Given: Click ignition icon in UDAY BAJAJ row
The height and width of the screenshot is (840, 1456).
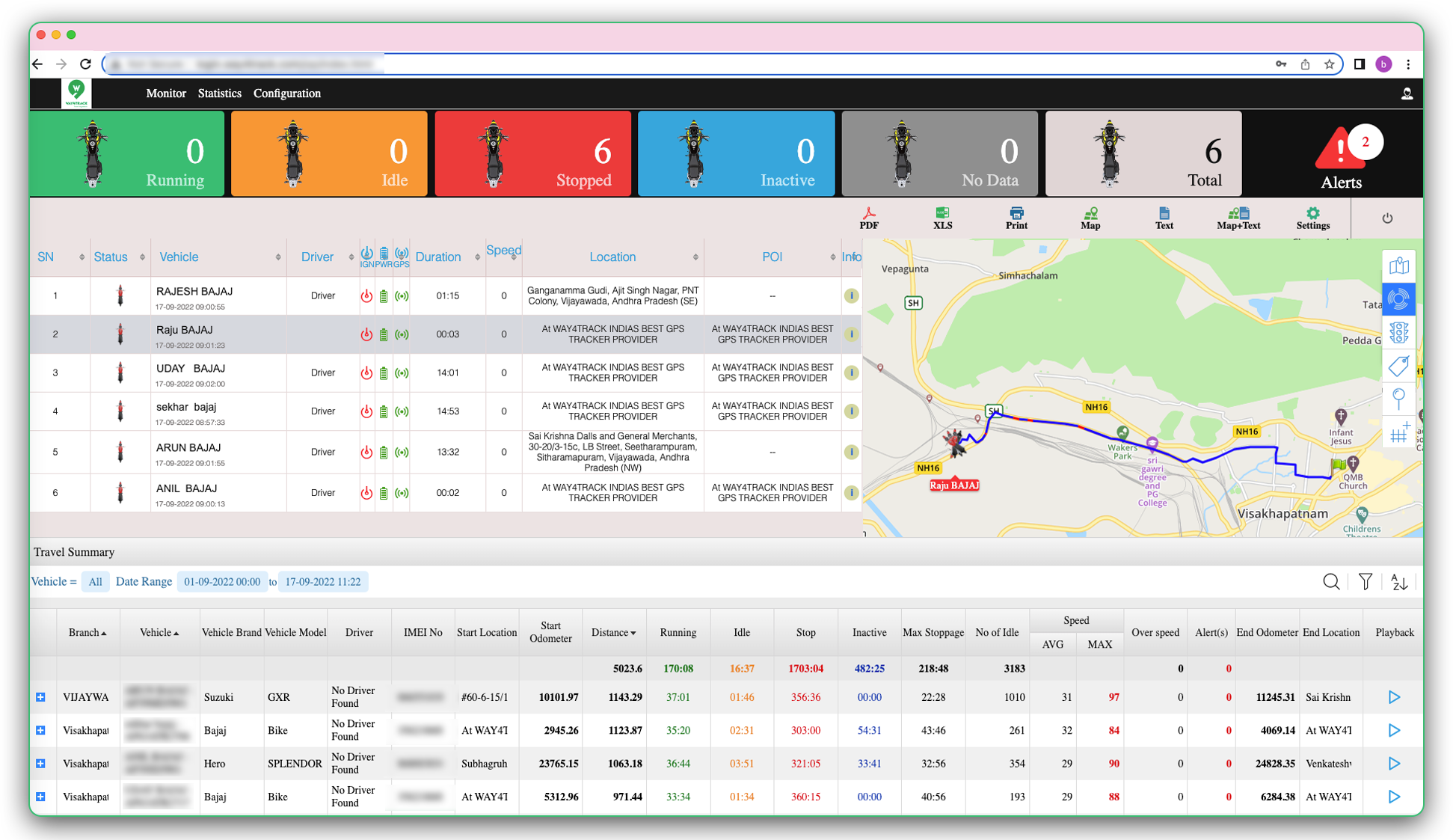Looking at the screenshot, I should [366, 373].
